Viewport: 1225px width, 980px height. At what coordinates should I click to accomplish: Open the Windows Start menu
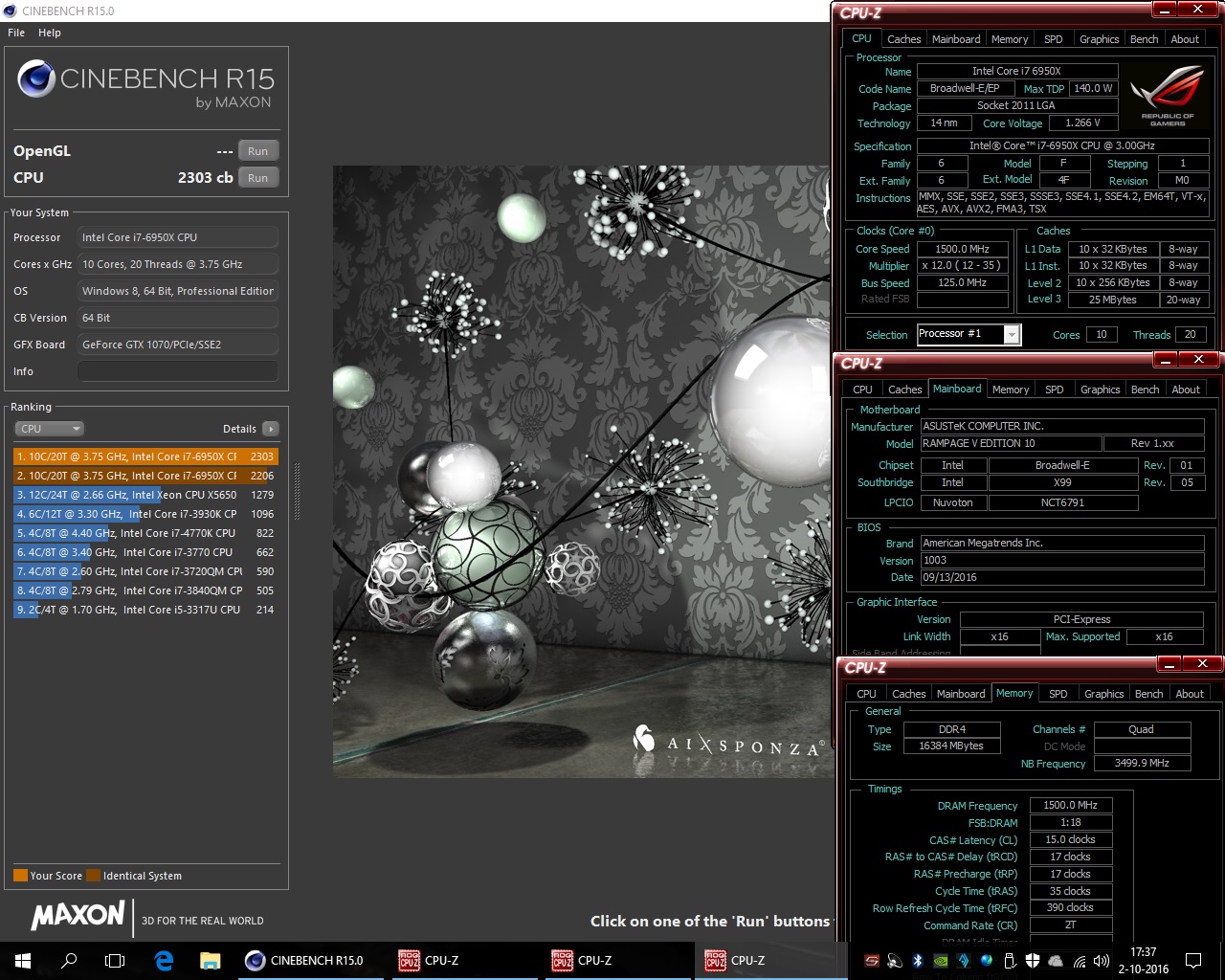[23, 961]
